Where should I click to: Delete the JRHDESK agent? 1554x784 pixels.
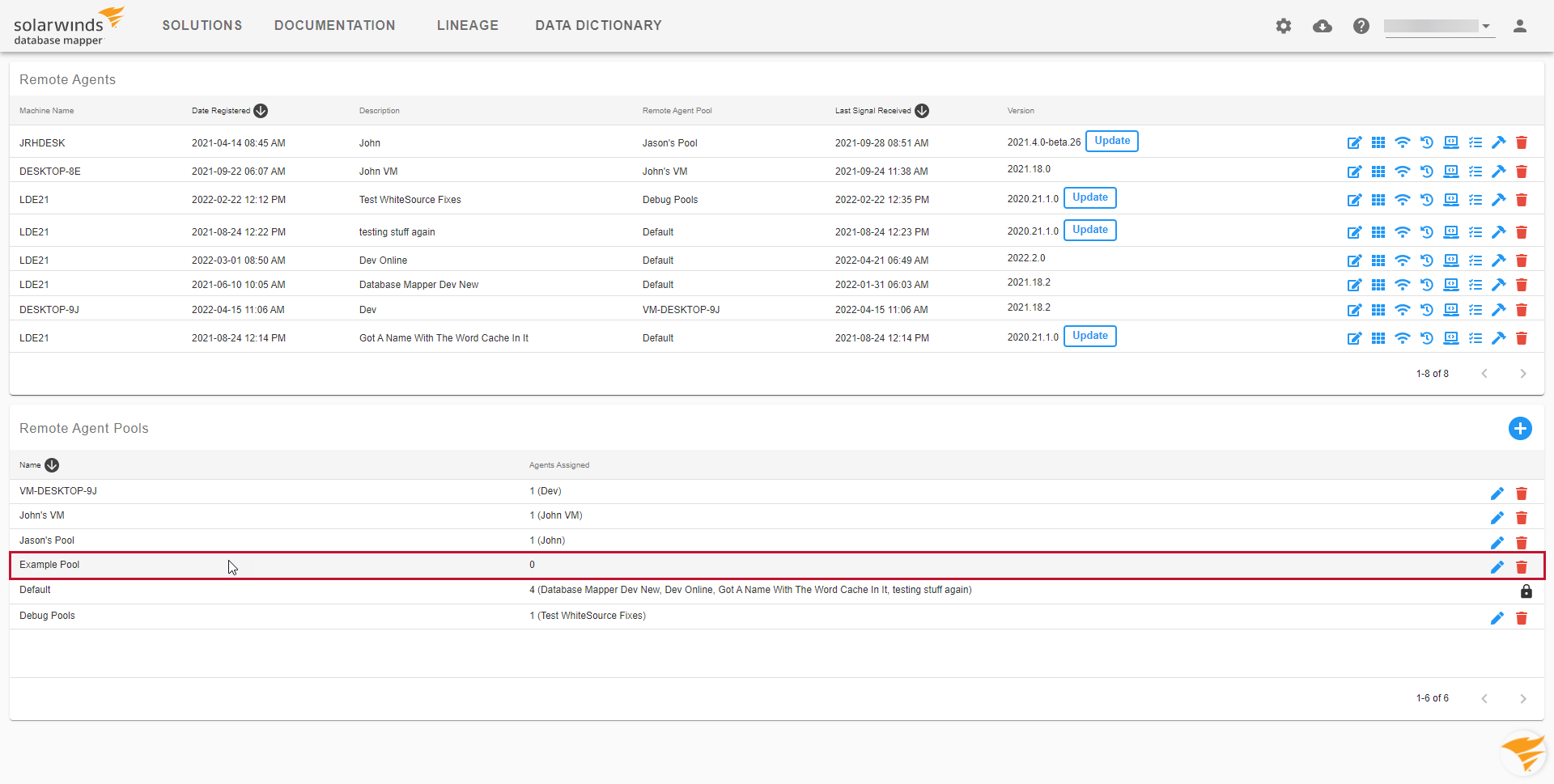[x=1522, y=142]
